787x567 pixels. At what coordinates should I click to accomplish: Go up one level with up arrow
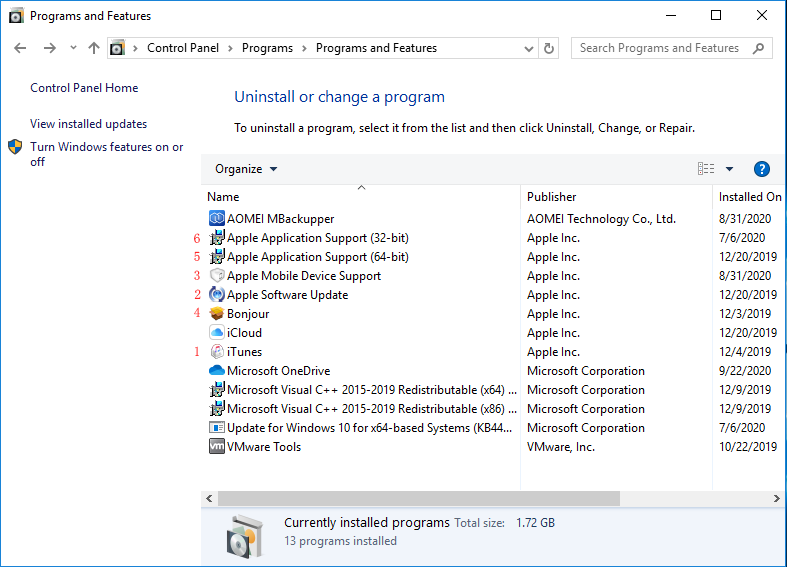click(x=94, y=48)
